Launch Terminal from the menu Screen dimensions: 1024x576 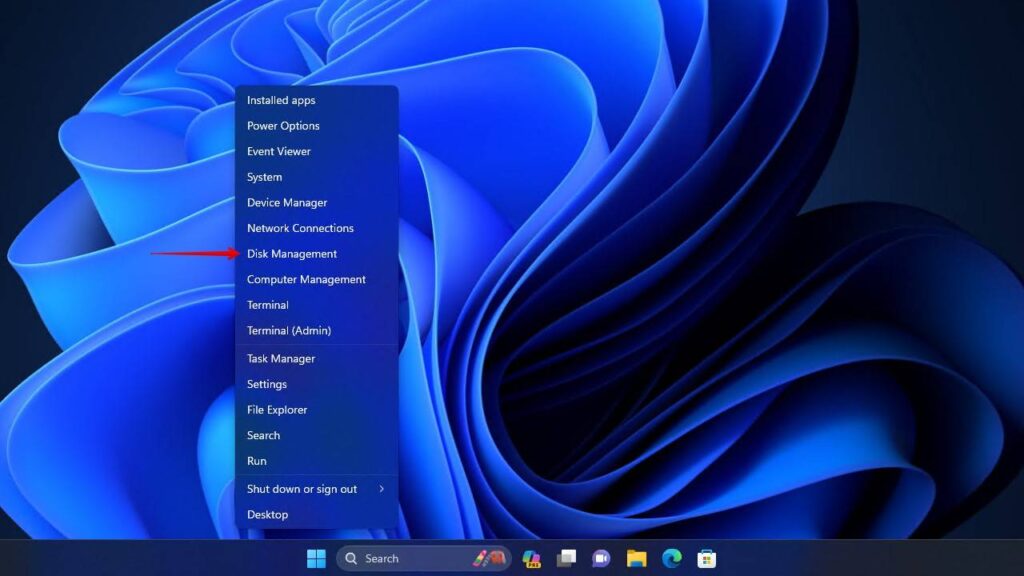(317, 305)
